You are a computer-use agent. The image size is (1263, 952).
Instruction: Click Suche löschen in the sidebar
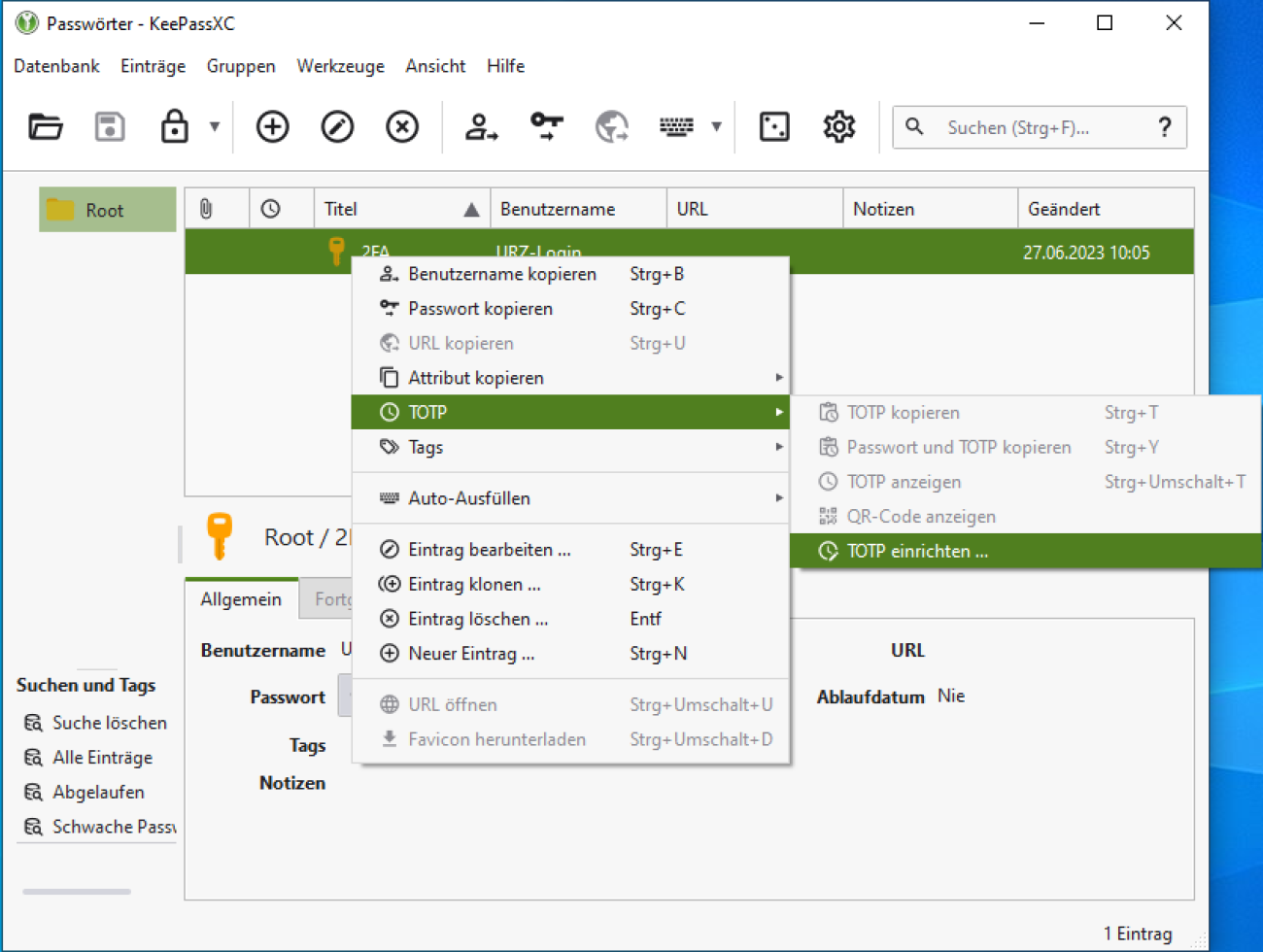pyautogui.click(x=109, y=723)
